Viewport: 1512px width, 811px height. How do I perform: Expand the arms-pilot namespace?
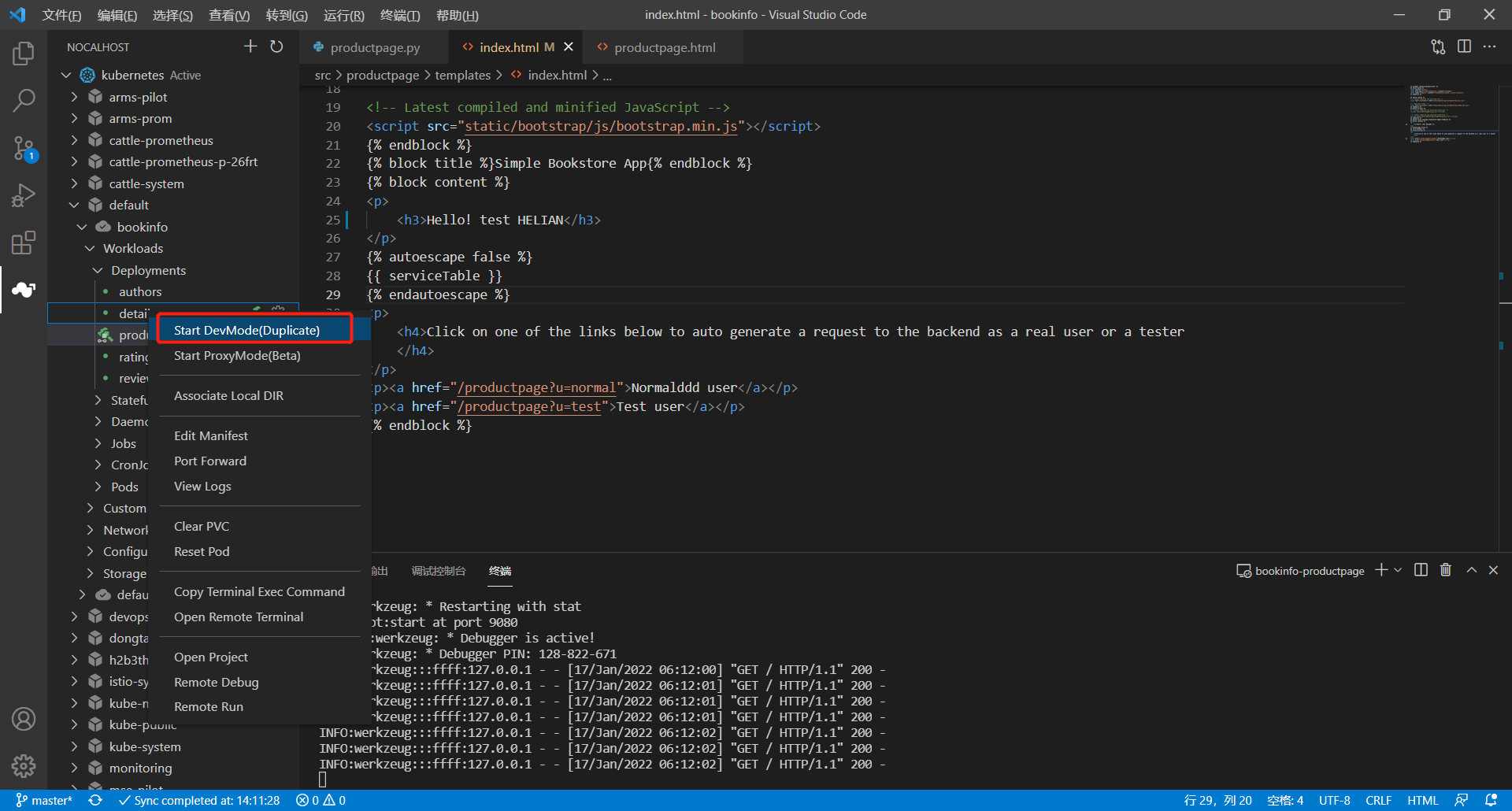74,97
